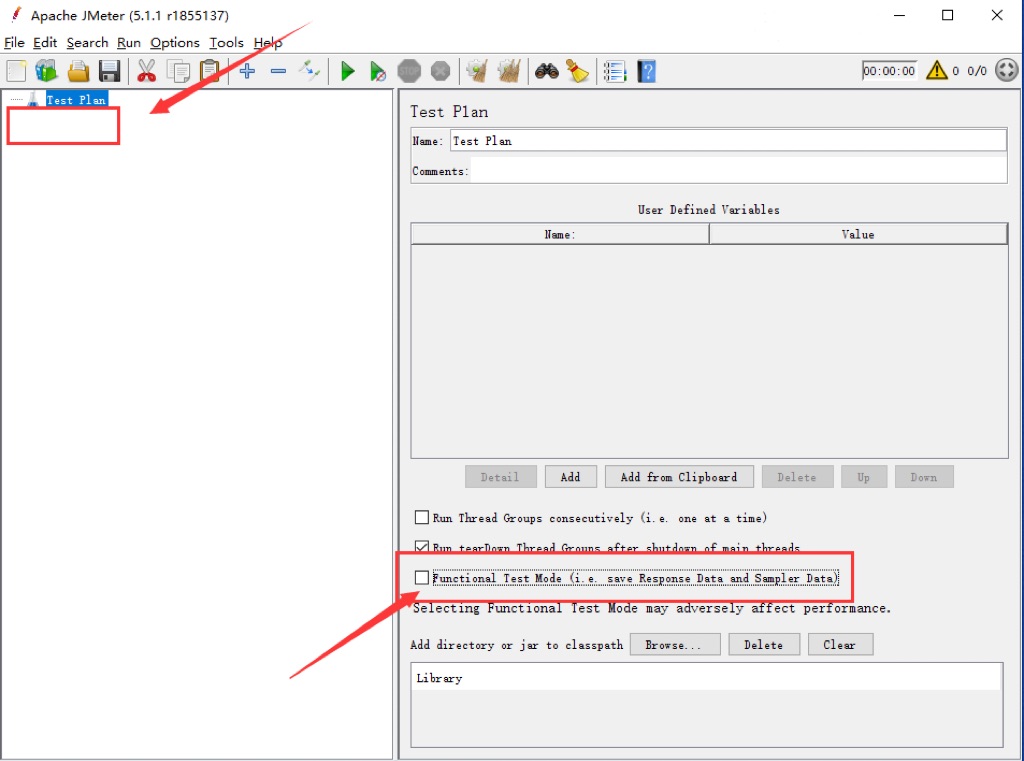Screen dimensions: 1024x761
Task: Open the File menu
Action: pyautogui.click(x=14, y=42)
